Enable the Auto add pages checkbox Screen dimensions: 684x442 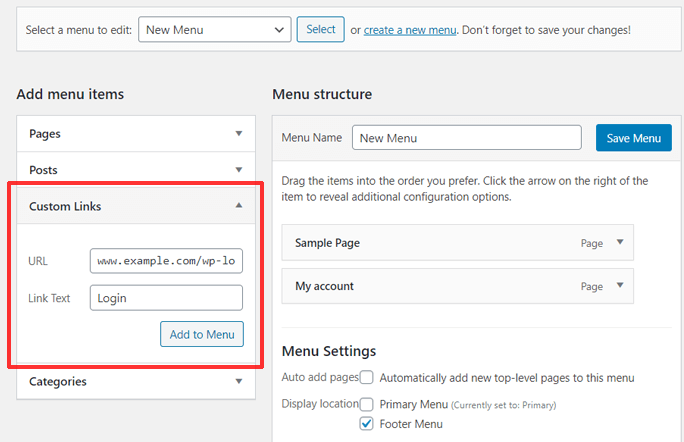point(366,377)
